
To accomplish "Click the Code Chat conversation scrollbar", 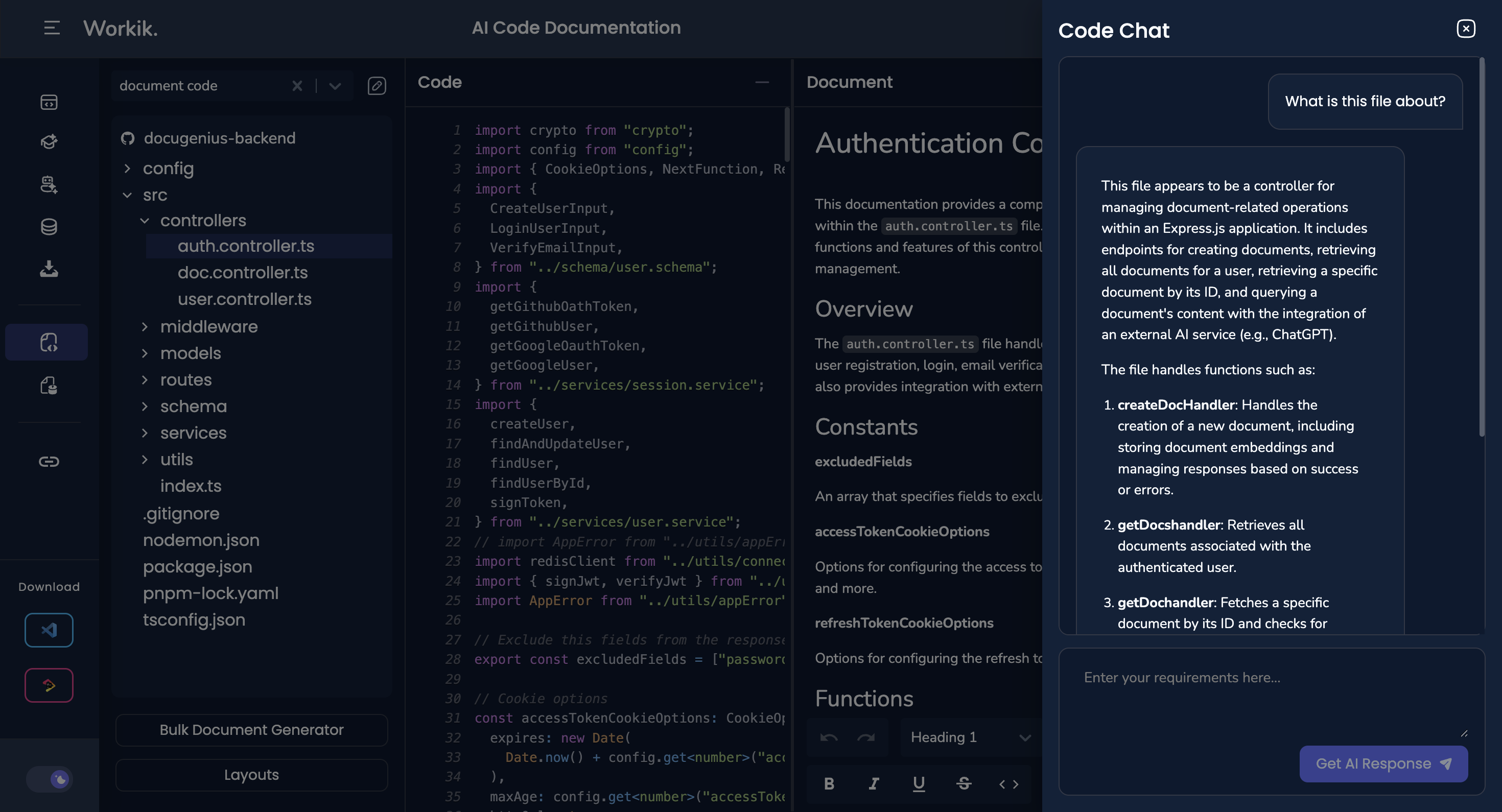I will tap(1481, 247).
